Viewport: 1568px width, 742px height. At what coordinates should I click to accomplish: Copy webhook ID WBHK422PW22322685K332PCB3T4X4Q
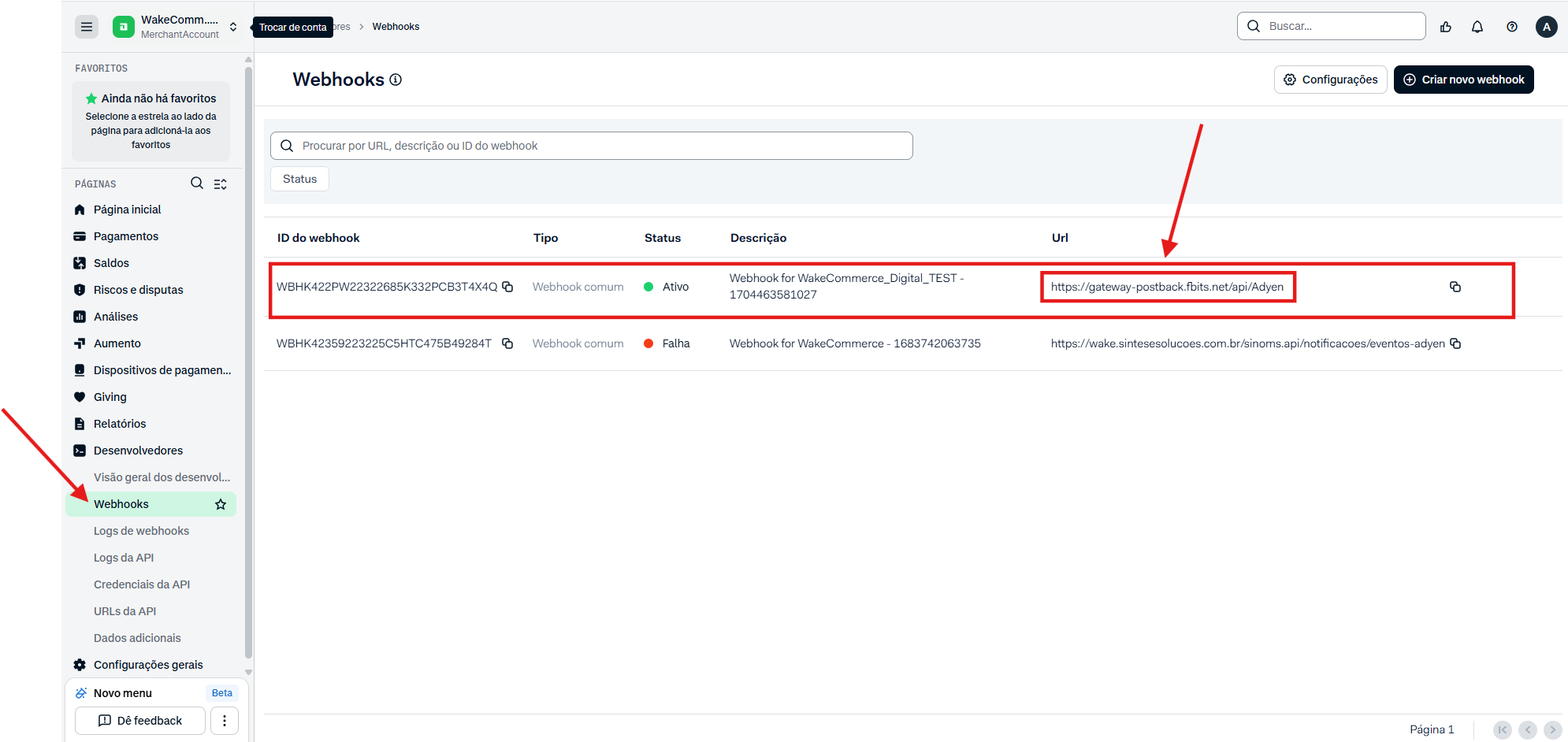[508, 287]
